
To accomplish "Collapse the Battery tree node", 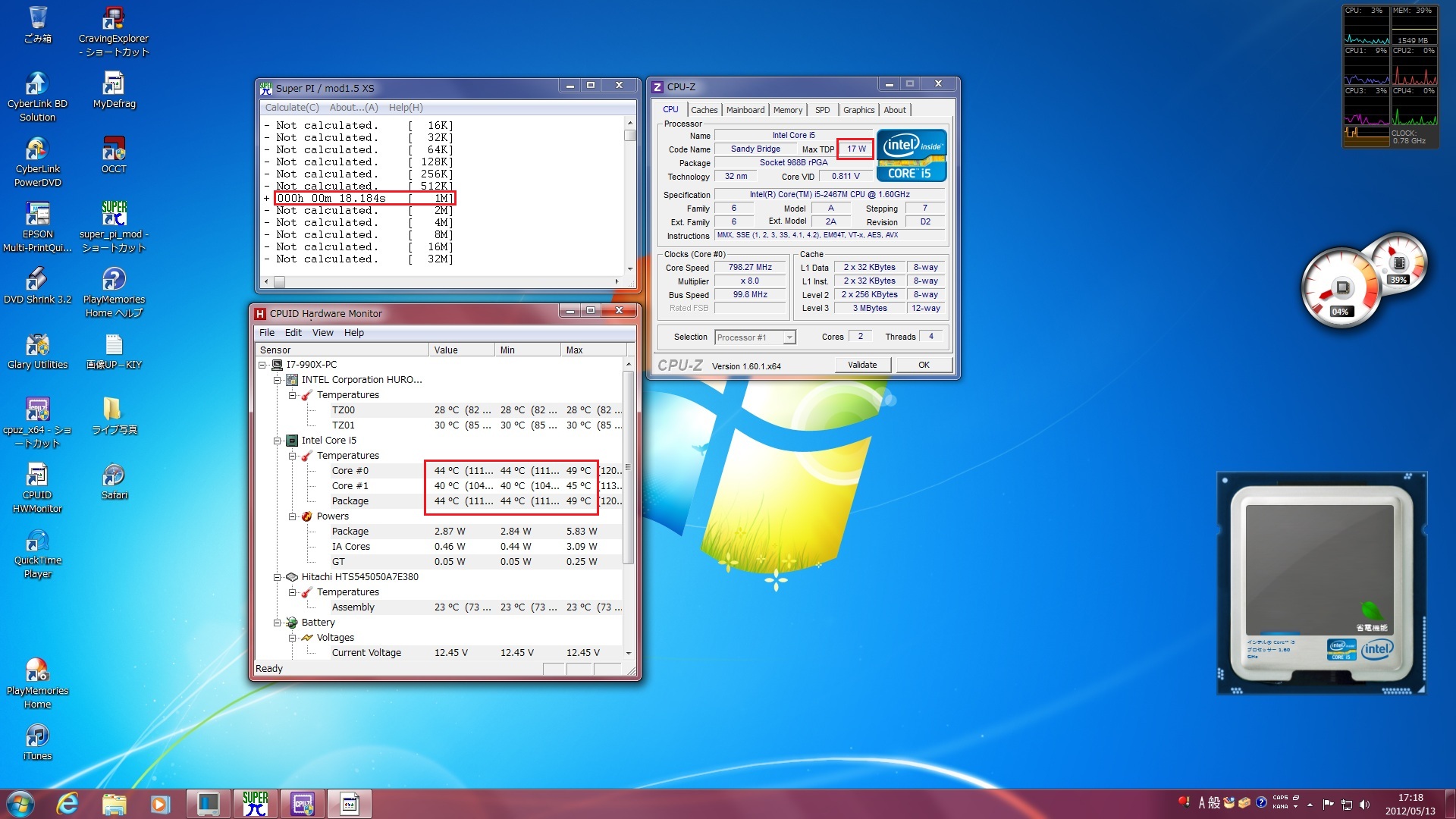I will point(278,623).
